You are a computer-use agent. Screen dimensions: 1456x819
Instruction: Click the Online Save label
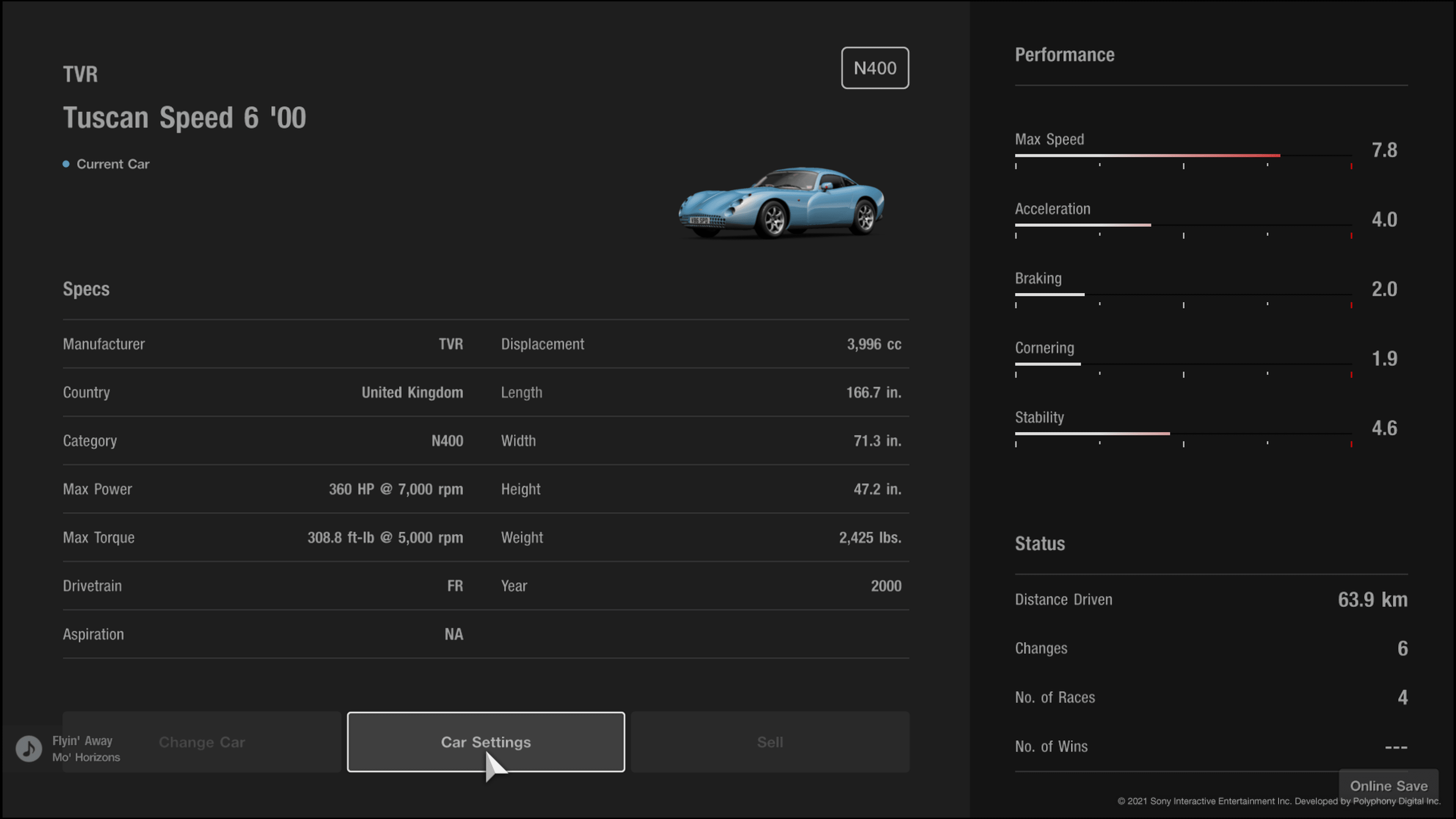[x=1388, y=786]
